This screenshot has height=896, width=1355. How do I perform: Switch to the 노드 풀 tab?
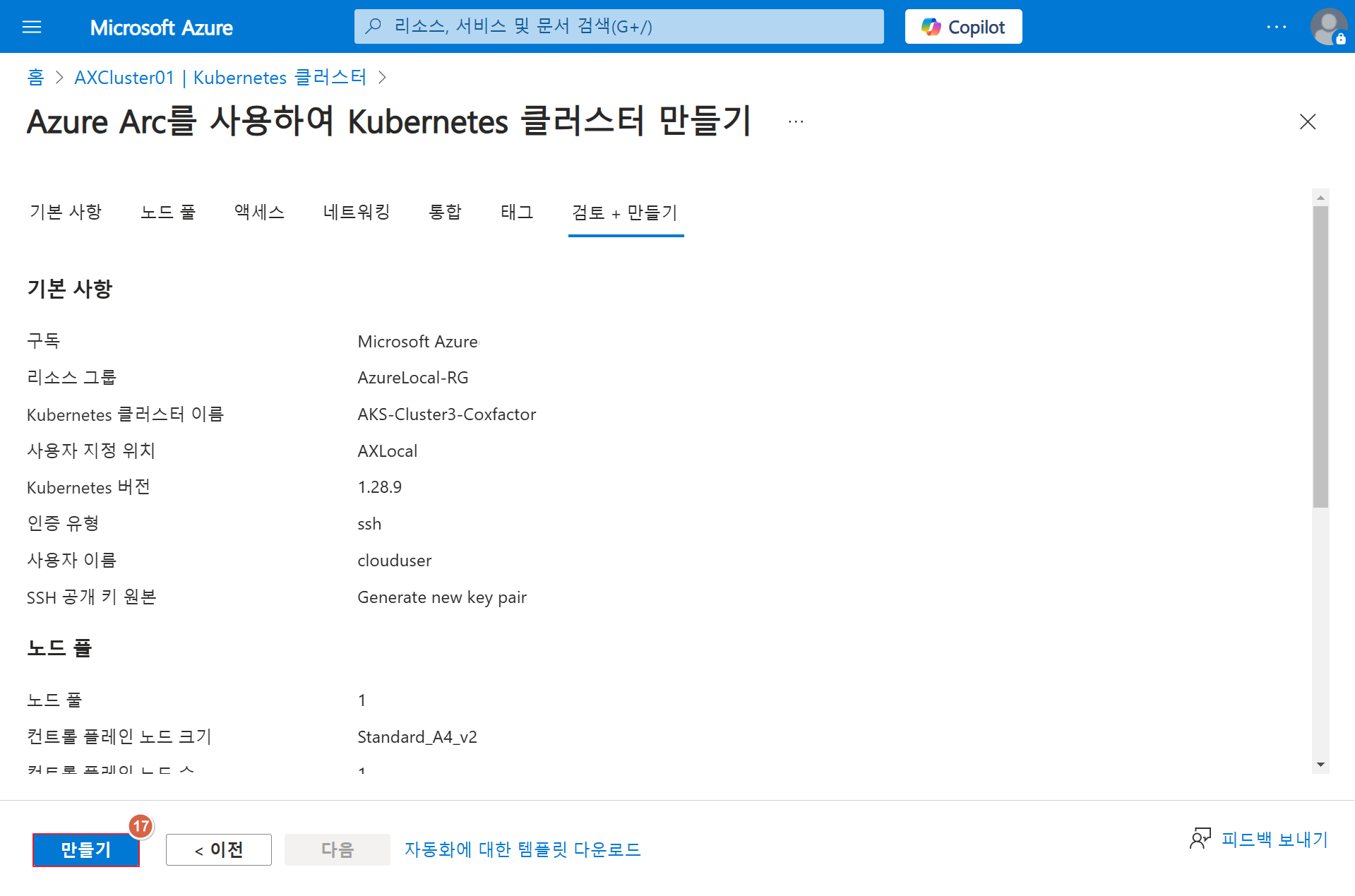point(168,212)
